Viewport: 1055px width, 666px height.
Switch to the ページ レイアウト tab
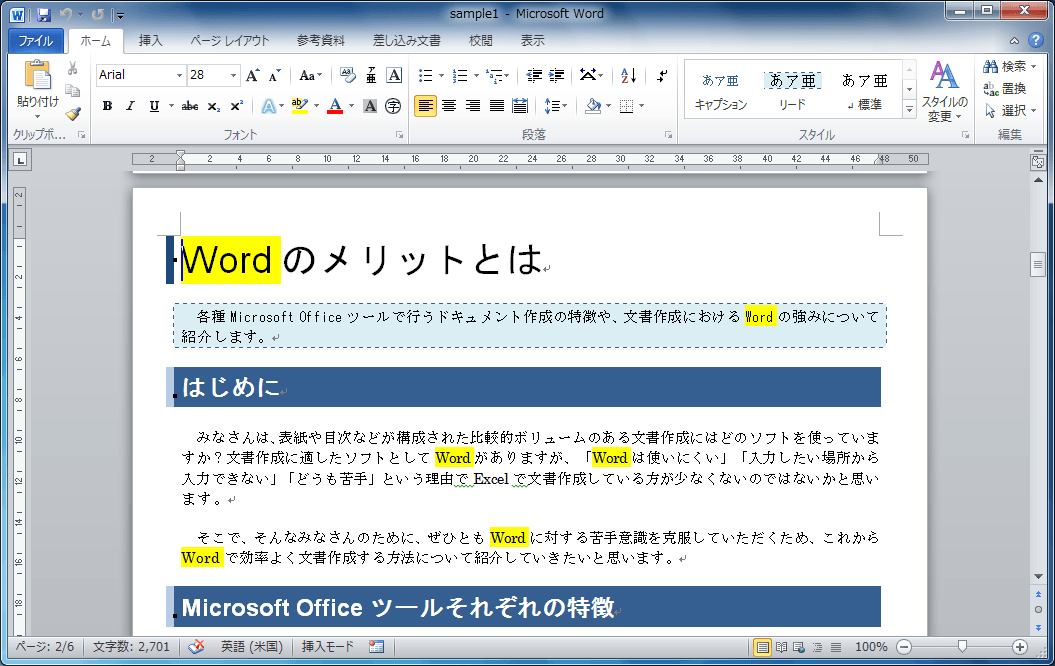pos(229,41)
